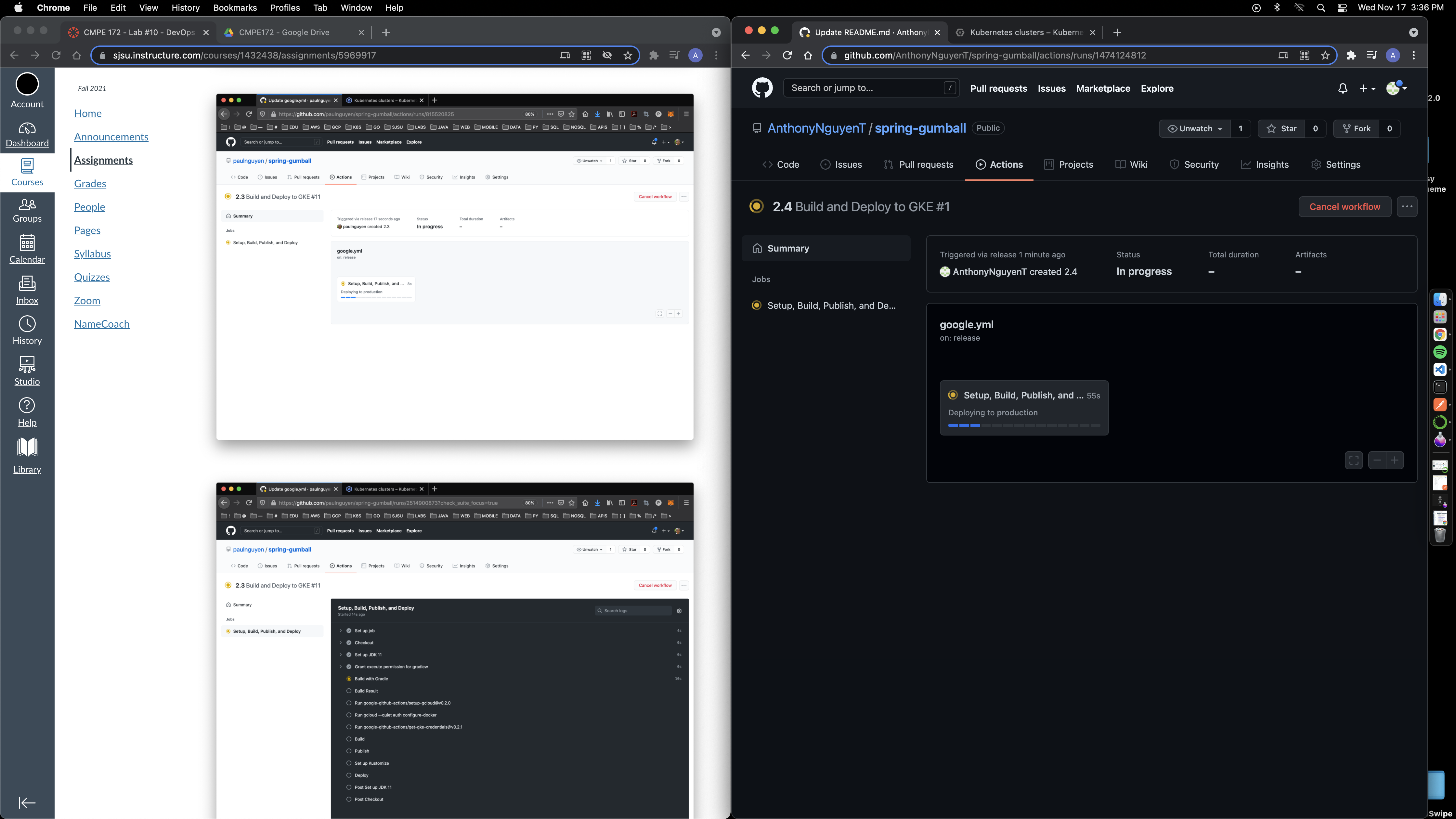Open workflow three-dots options menu
Image resolution: width=1456 pixels, height=819 pixels.
coord(1407,207)
